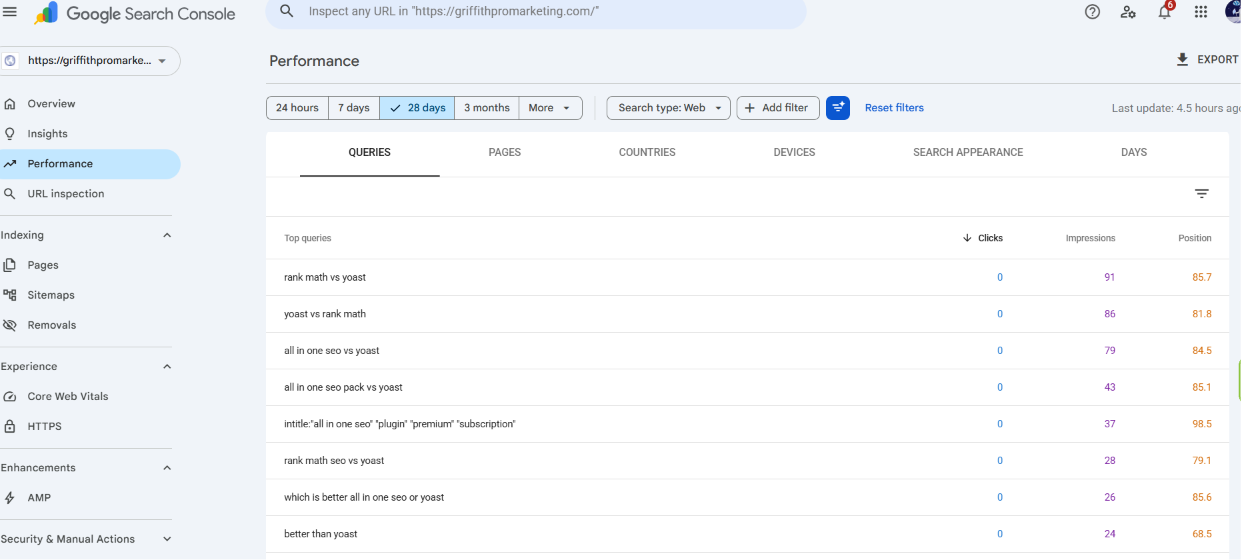1241x560 pixels.
Task: Click the Google Search Console logo
Action: [x=135, y=14]
